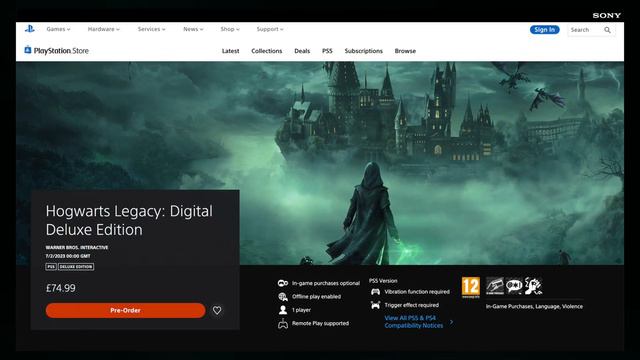Open the Latest store tab
This screenshot has height=360, width=640.
(231, 51)
